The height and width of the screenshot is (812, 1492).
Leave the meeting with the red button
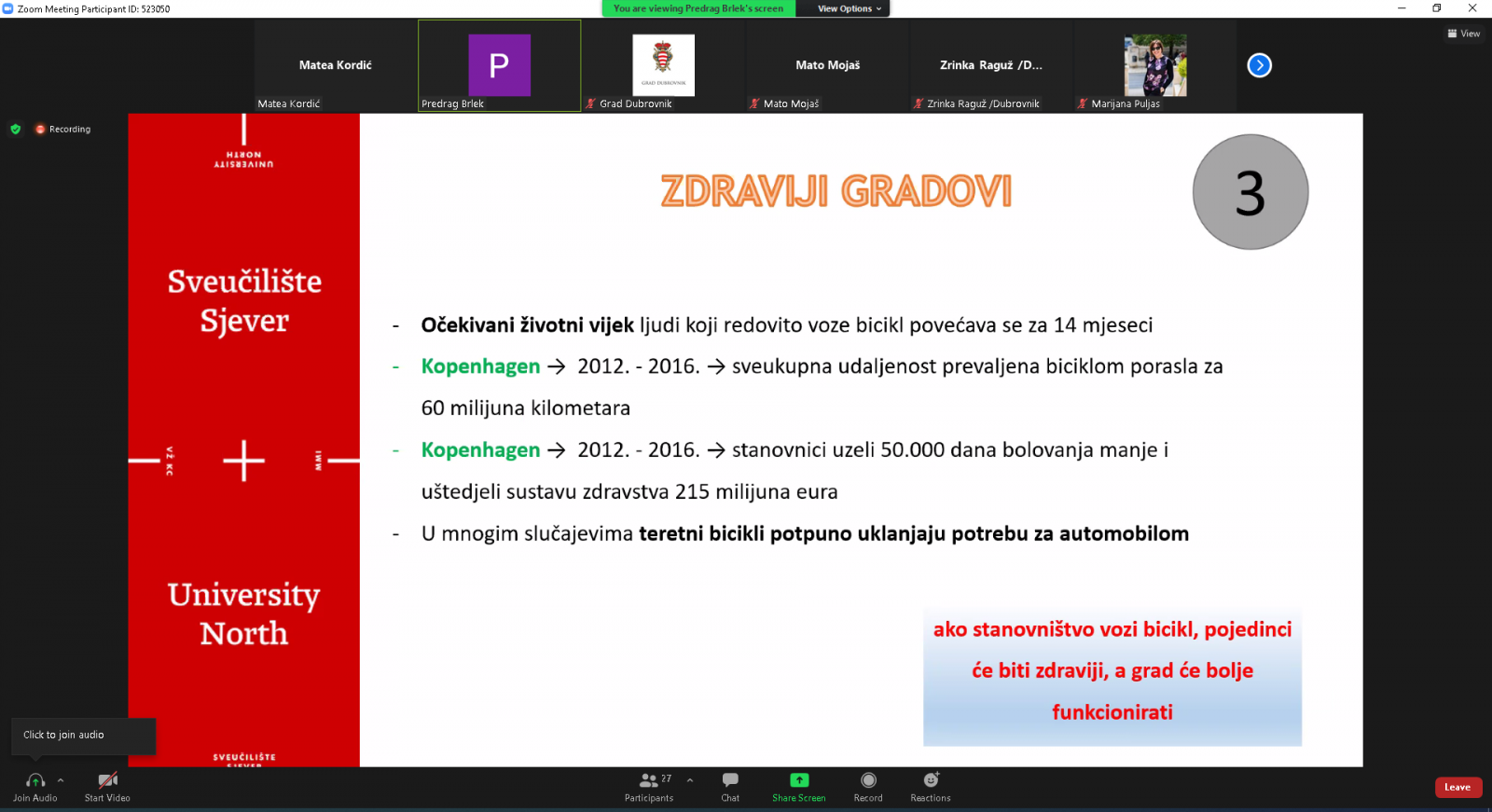tap(1458, 787)
